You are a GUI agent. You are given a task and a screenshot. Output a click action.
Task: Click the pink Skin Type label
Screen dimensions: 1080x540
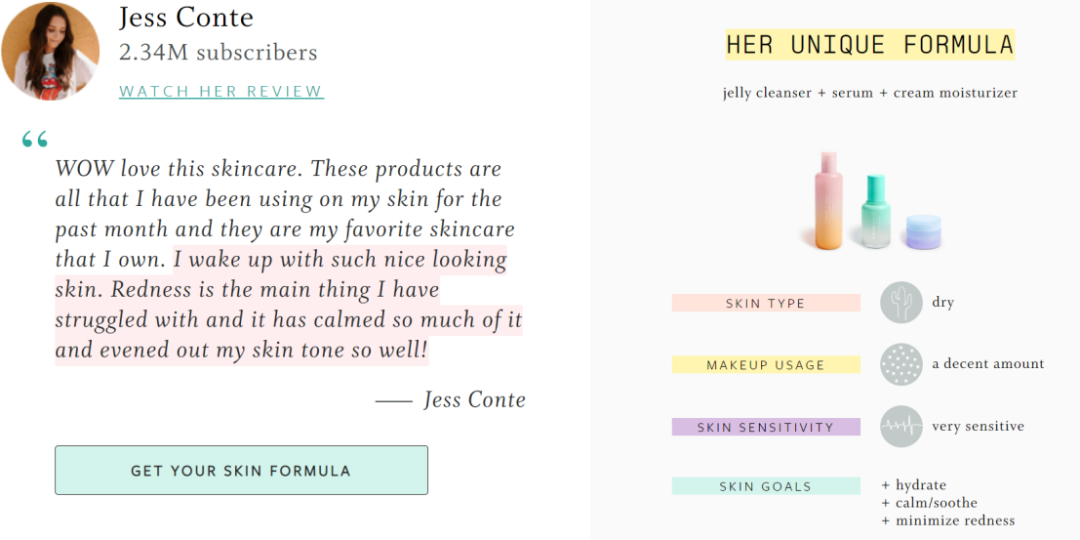coord(766,303)
